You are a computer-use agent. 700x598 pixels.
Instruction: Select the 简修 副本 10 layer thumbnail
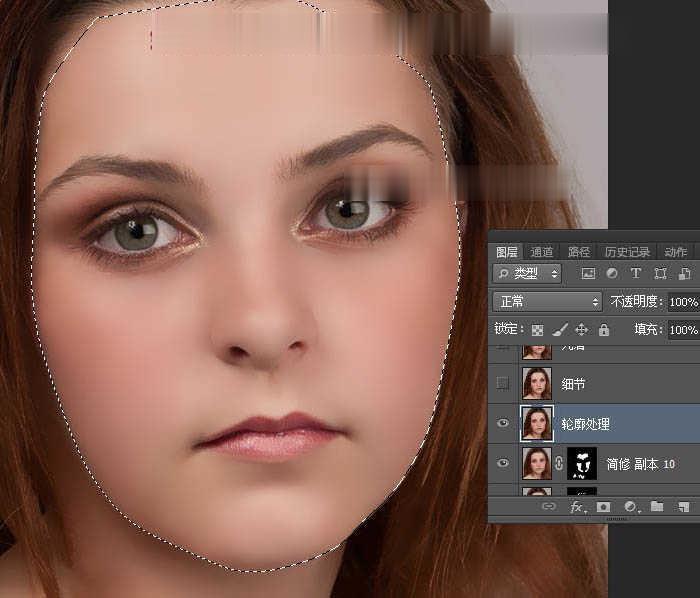537,464
